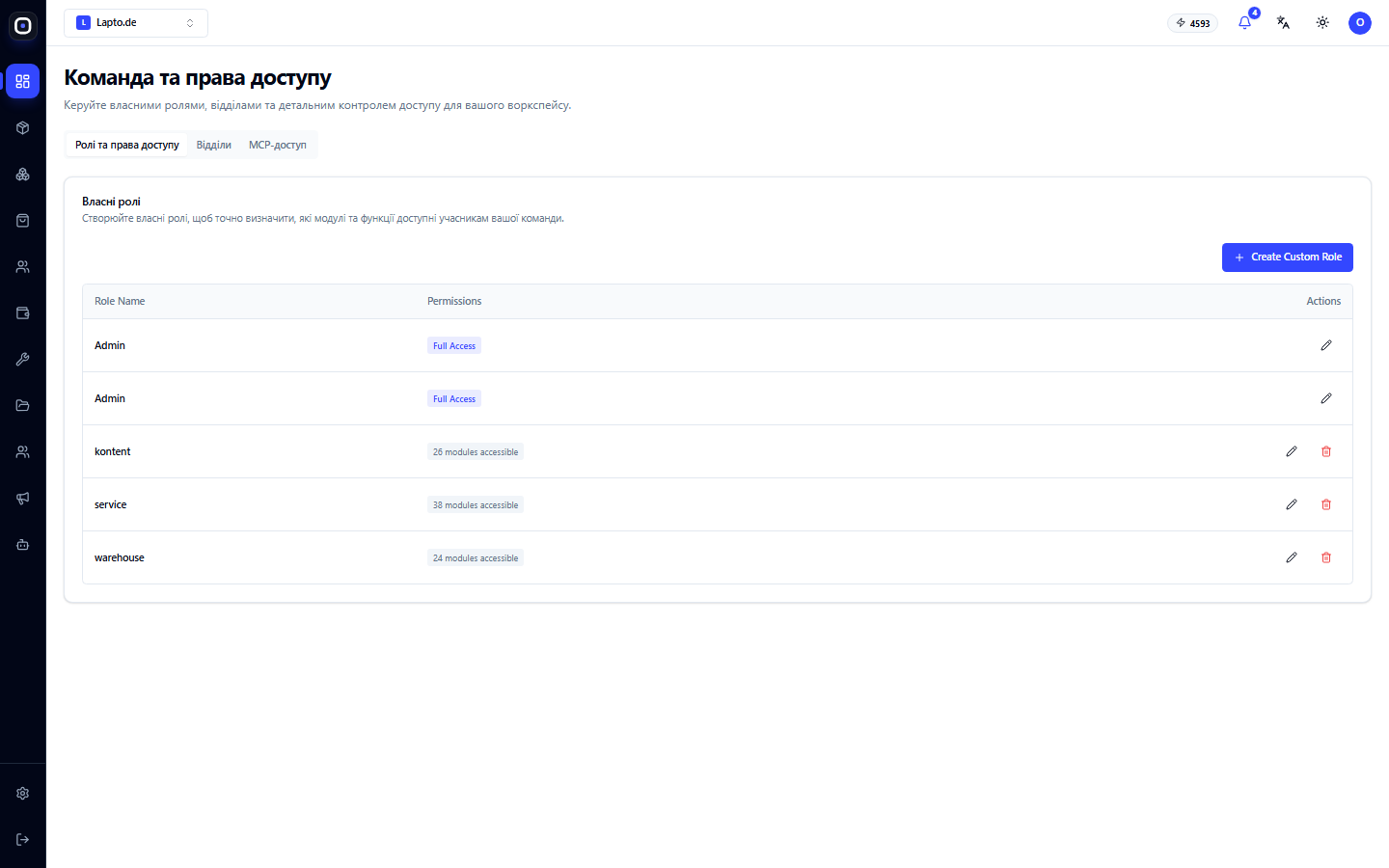Click the 4593 credits badge

click(x=1192, y=23)
